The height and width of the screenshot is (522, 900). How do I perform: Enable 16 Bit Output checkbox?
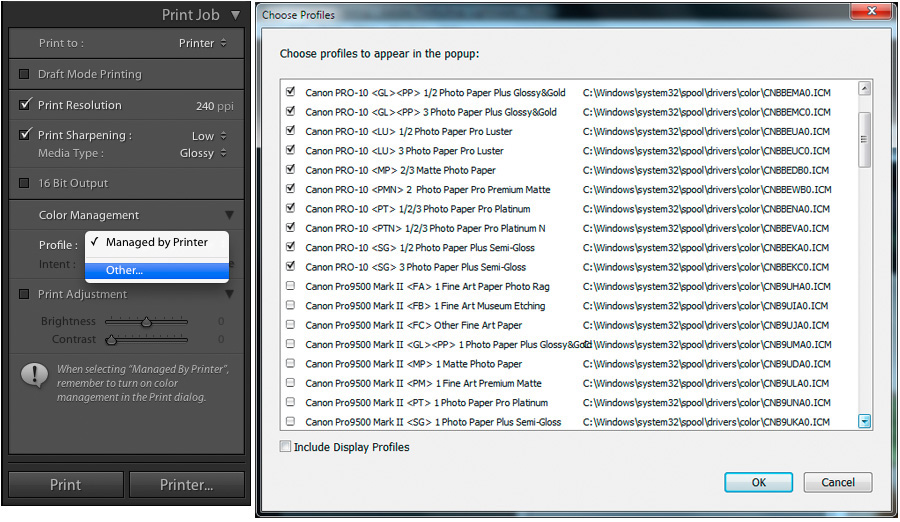[24, 183]
